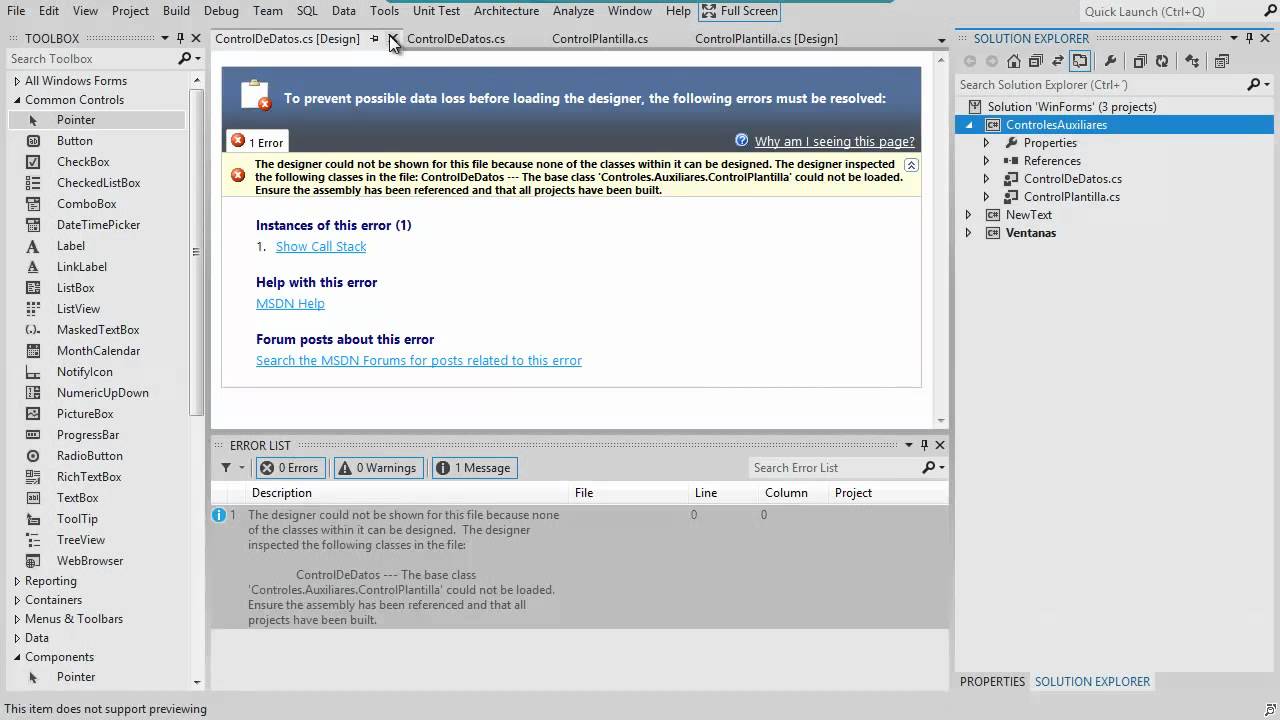1280x720 pixels.
Task: Collapse the designer error details chevron
Action: tap(911, 164)
